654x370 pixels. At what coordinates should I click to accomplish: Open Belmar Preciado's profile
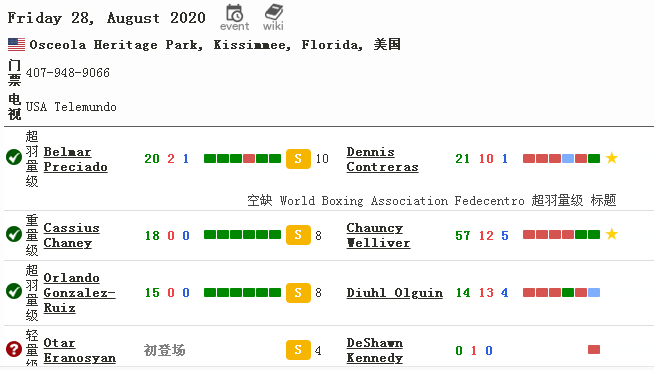click(x=75, y=159)
